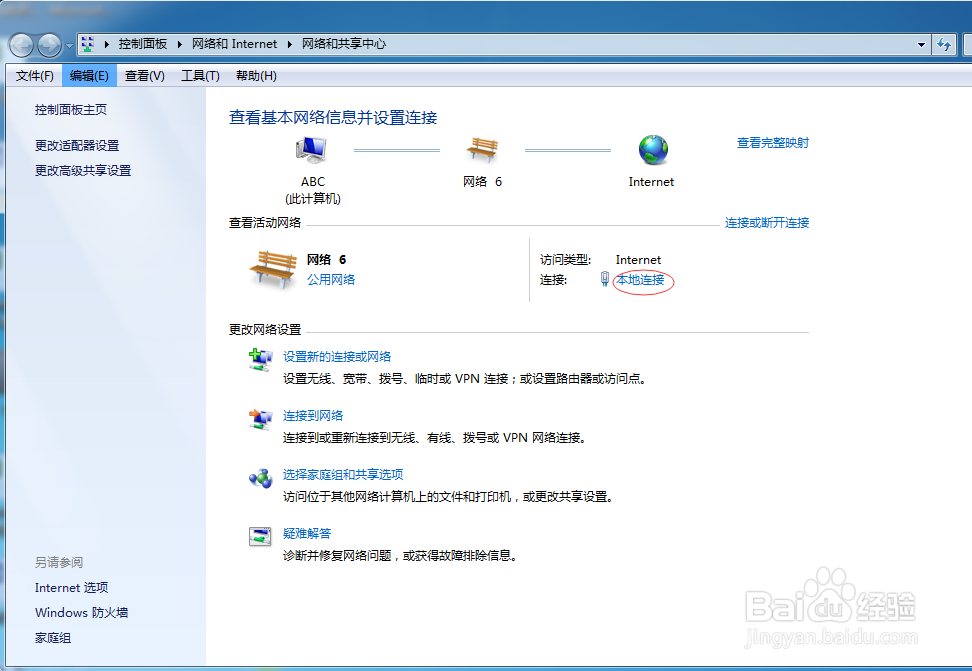Open the circled 本地连接 link
Screen dimensions: 972x671
(x=640, y=281)
